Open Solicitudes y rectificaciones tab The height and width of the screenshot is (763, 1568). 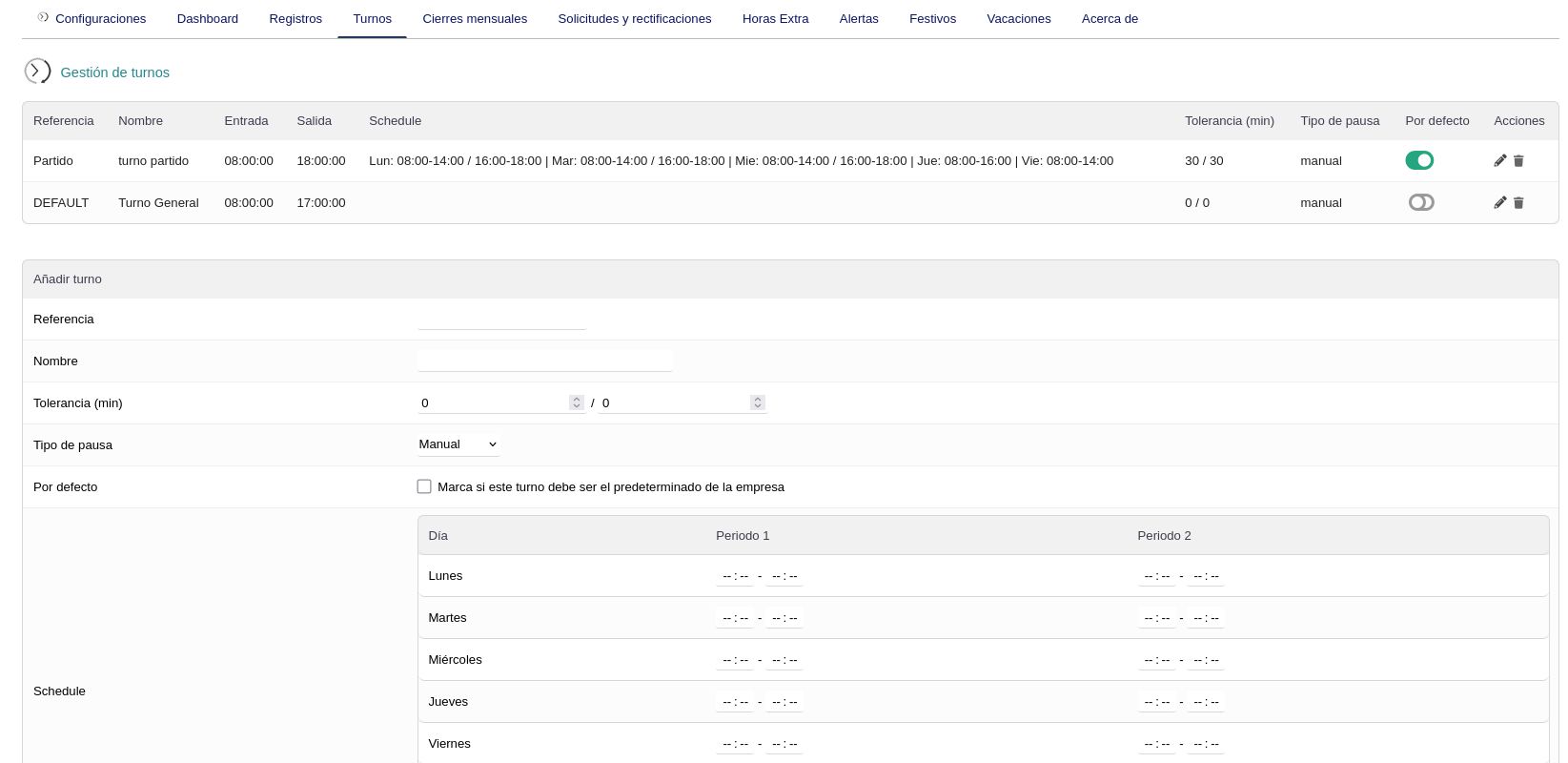pos(634,18)
